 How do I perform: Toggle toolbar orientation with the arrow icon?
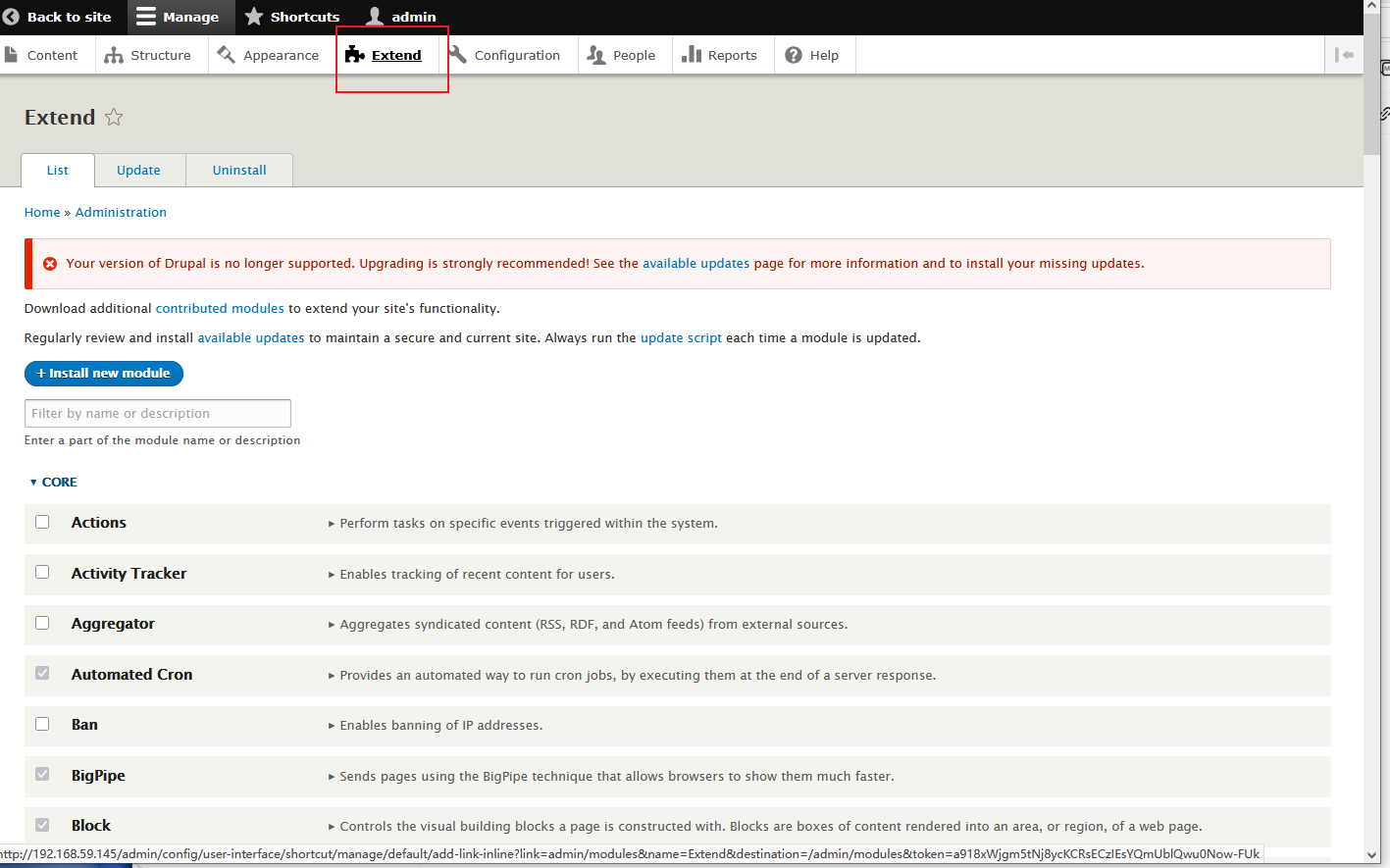click(1344, 55)
